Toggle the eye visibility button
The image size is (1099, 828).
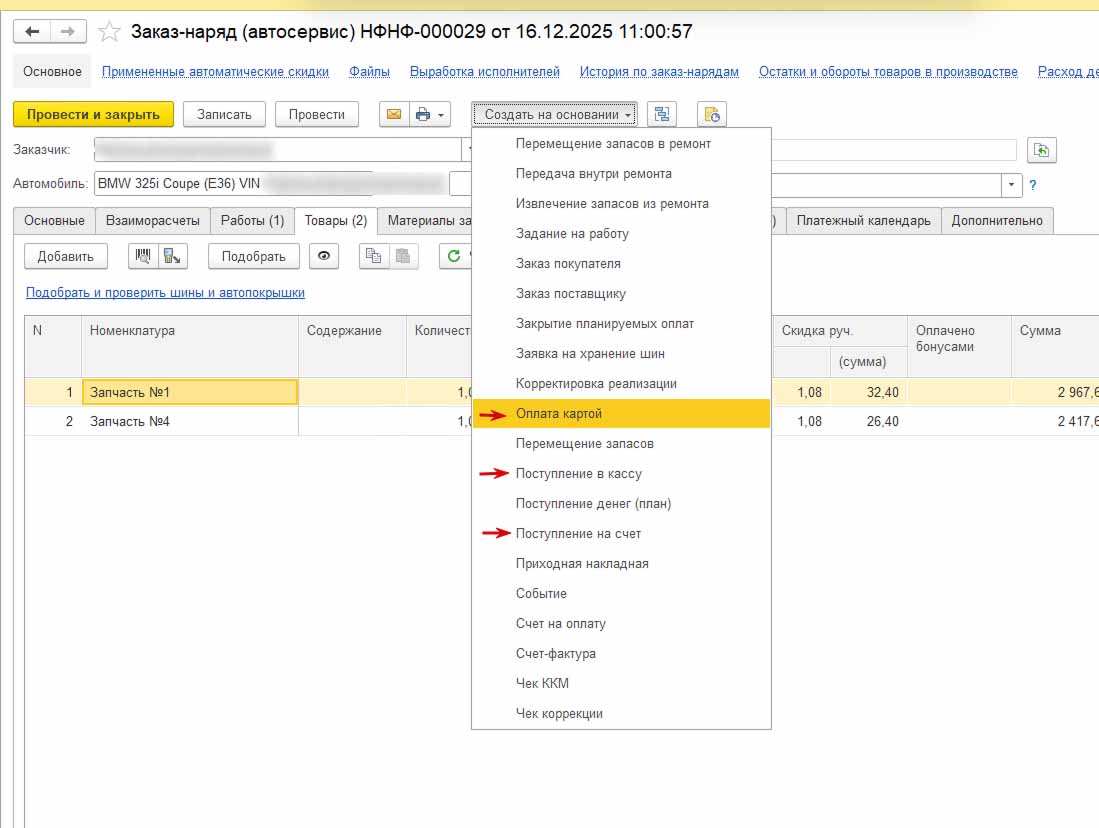tap(323, 256)
